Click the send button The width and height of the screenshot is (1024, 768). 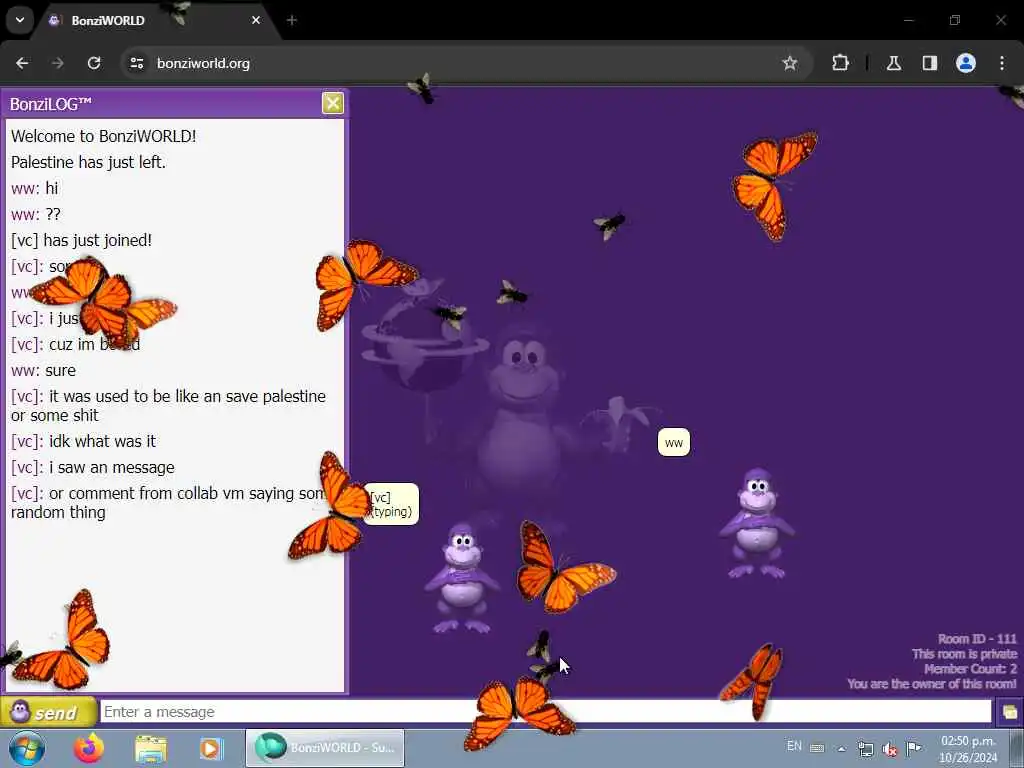(49, 712)
